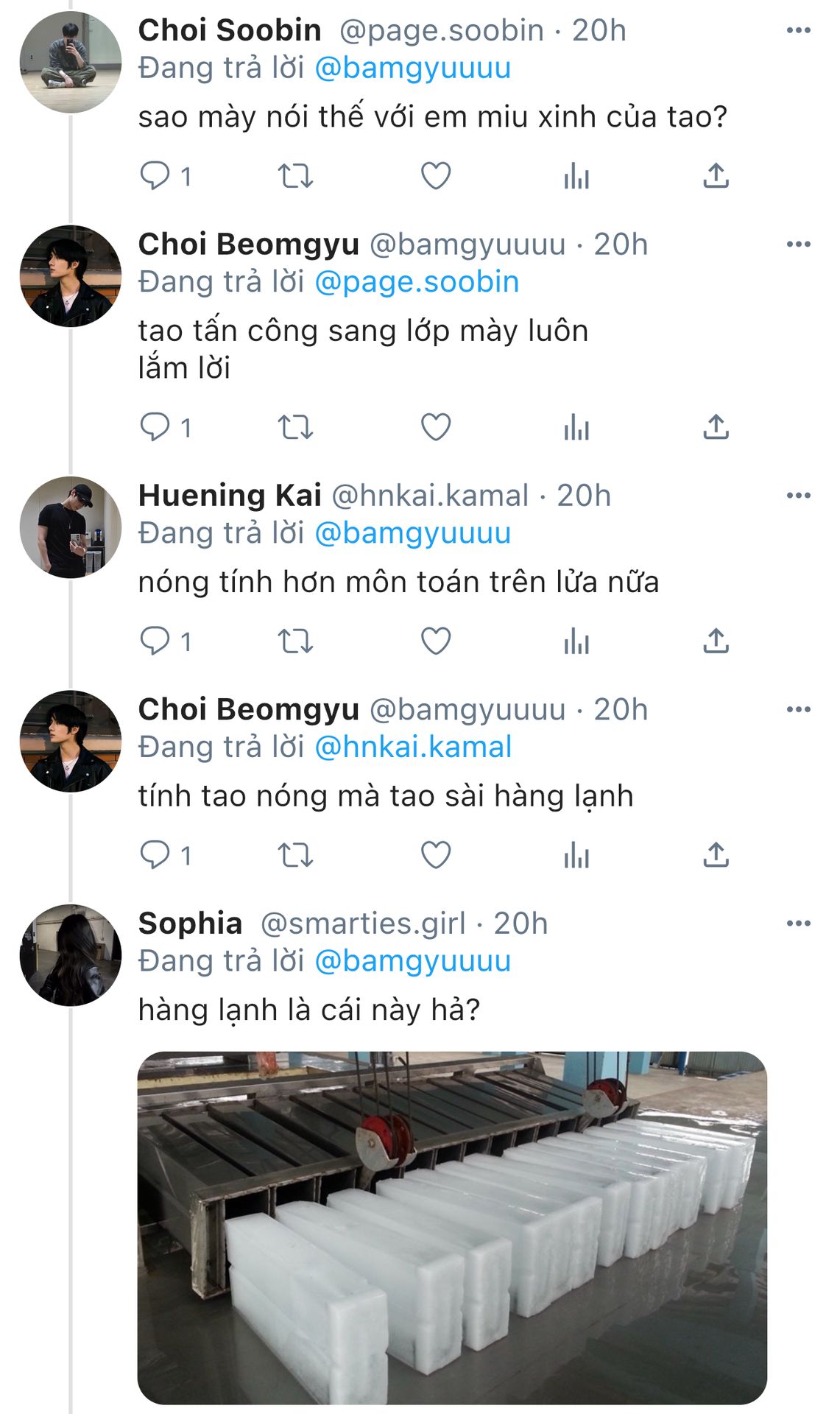
Task: Reply to Huening Kai's tweet
Action: 155,641
